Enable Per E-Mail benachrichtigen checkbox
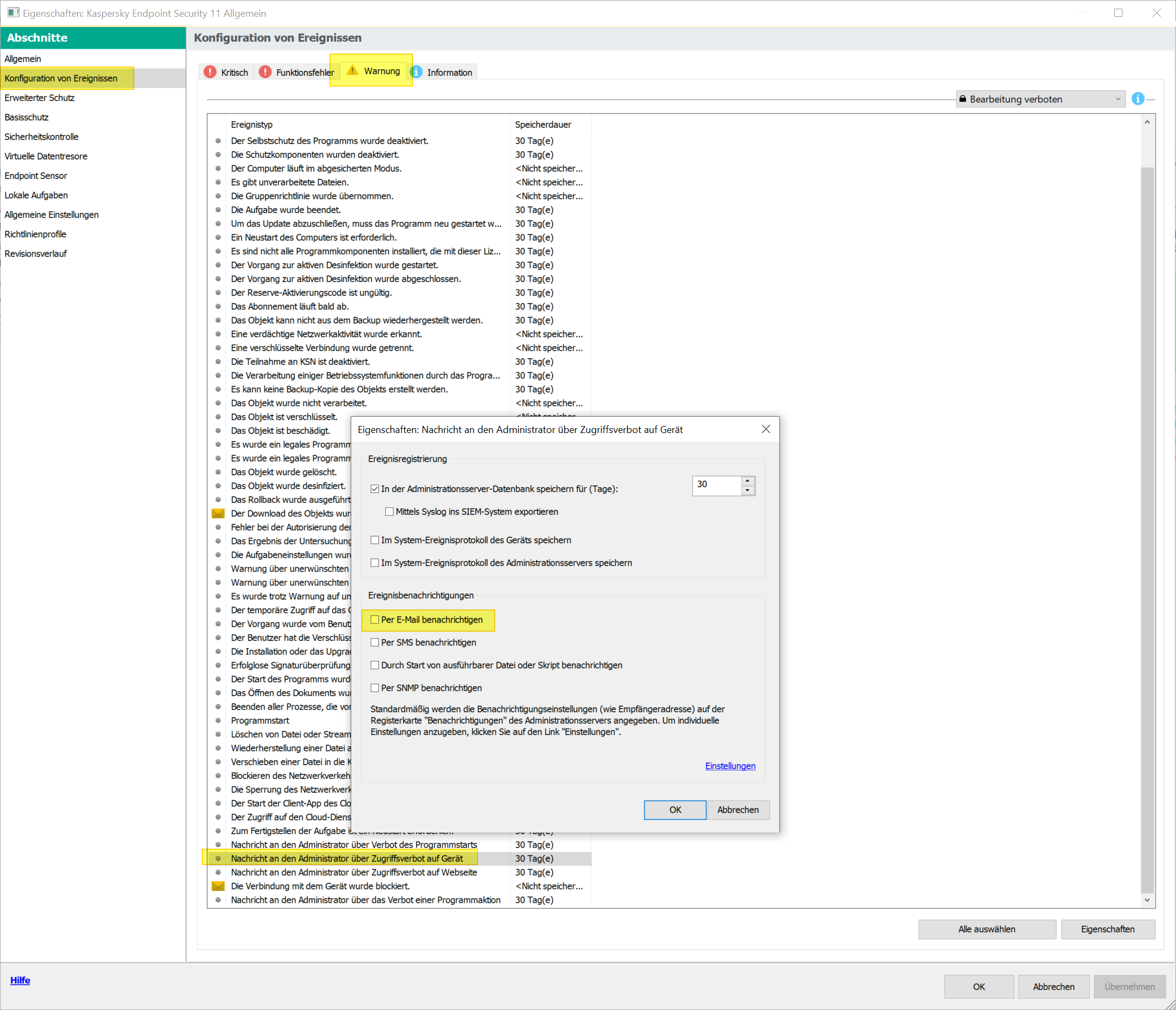The height and width of the screenshot is (1010, 1176). click(x=375, y=619)
